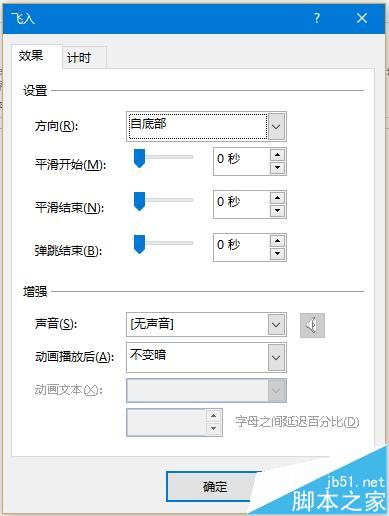This screenshot has height=516, width=389.
Task: Increase 平滑开始 seconds with up arrow
Action: point(277,155)
